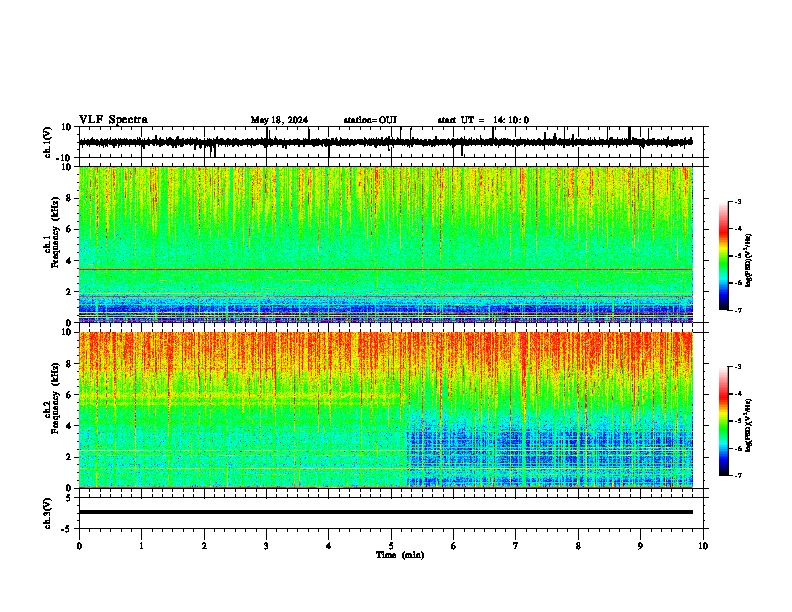Image resolution: width=792 pixels, height=612 pixels.
Task: Click the "-7" label on the ch.2 color bar
Action: coord(737,475)
